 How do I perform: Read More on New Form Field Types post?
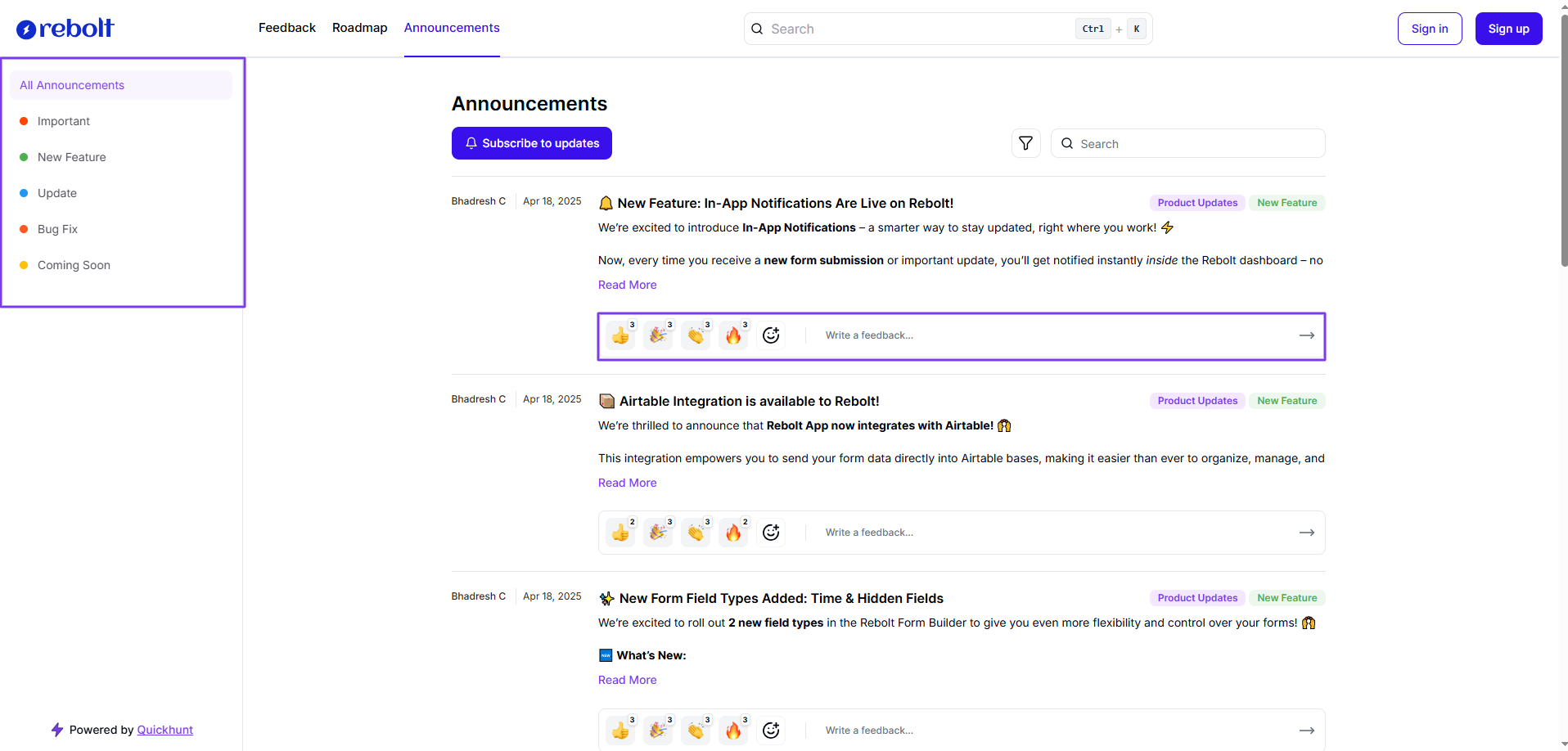(627, 680)
